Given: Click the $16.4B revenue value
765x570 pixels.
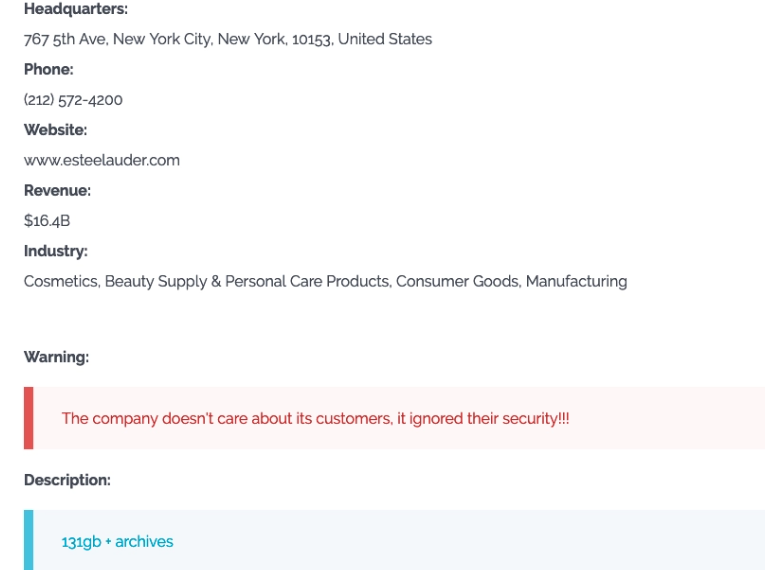Looking at the screenshot, I should click(x=47, y=221).
